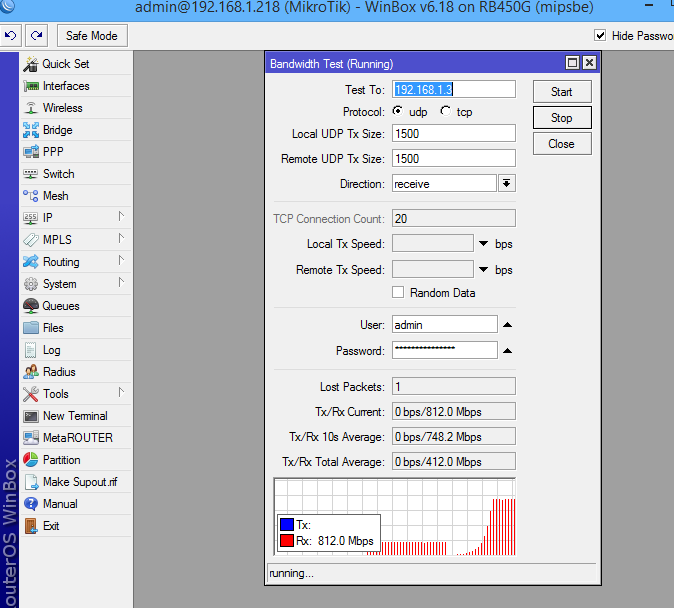Click the Local Tx Speed input field
This screenshot has width=674, height=608.
[x=433, y=243]
